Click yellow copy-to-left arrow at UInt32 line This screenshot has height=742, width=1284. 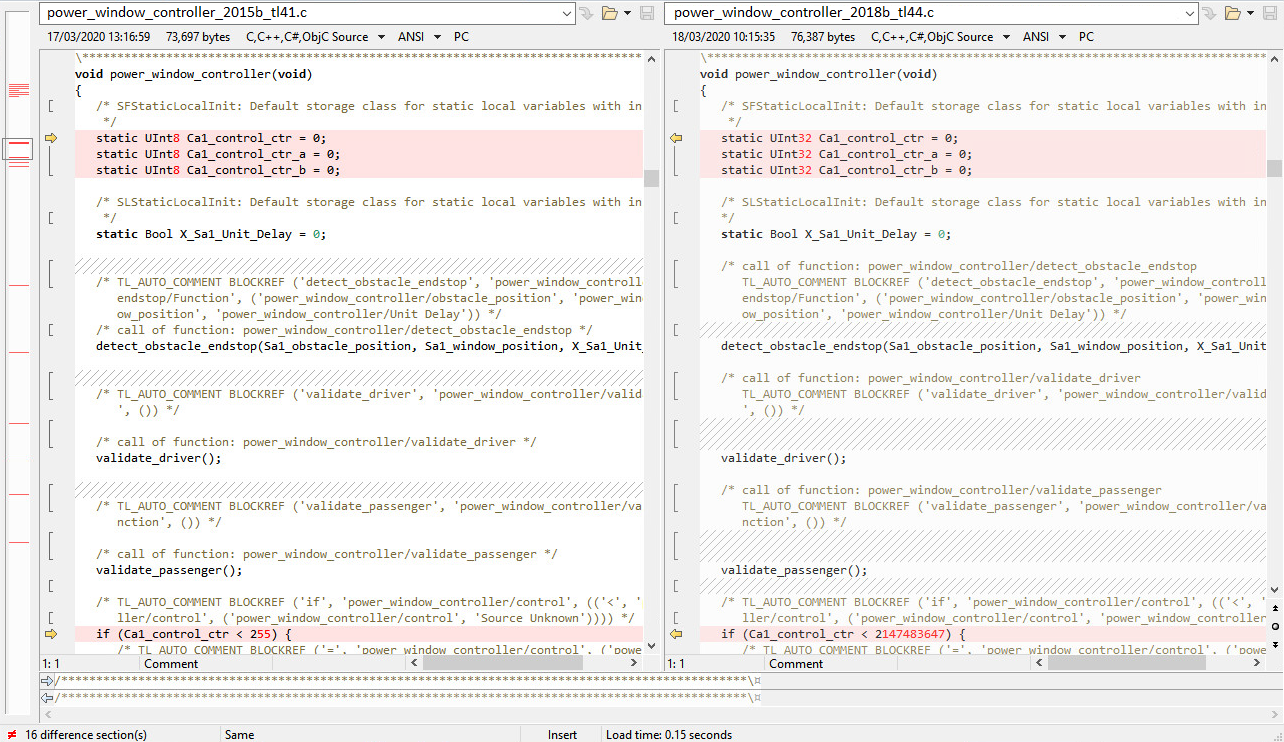point(676,138)
